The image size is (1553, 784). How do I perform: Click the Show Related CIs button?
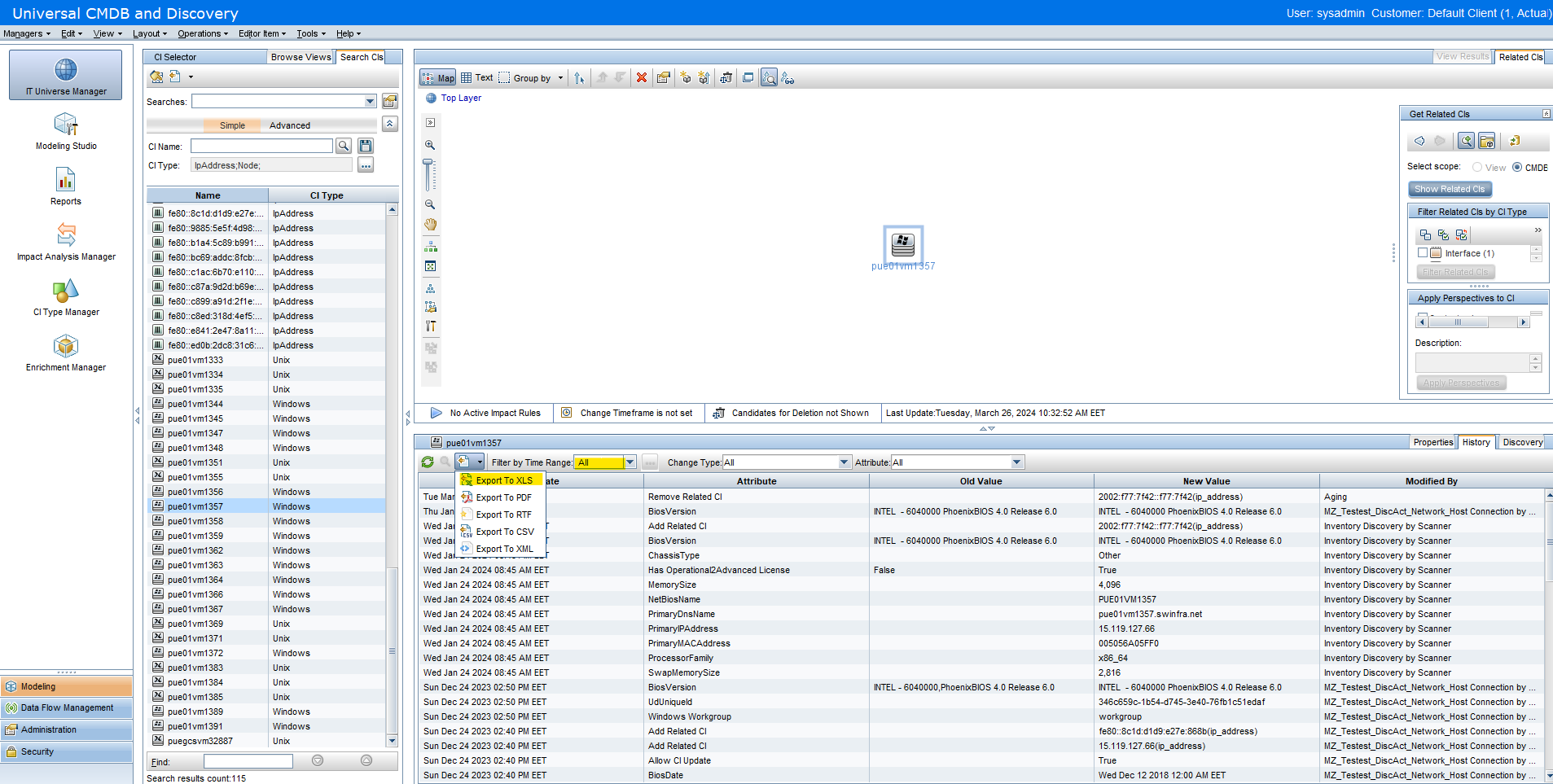[1450, 189]
